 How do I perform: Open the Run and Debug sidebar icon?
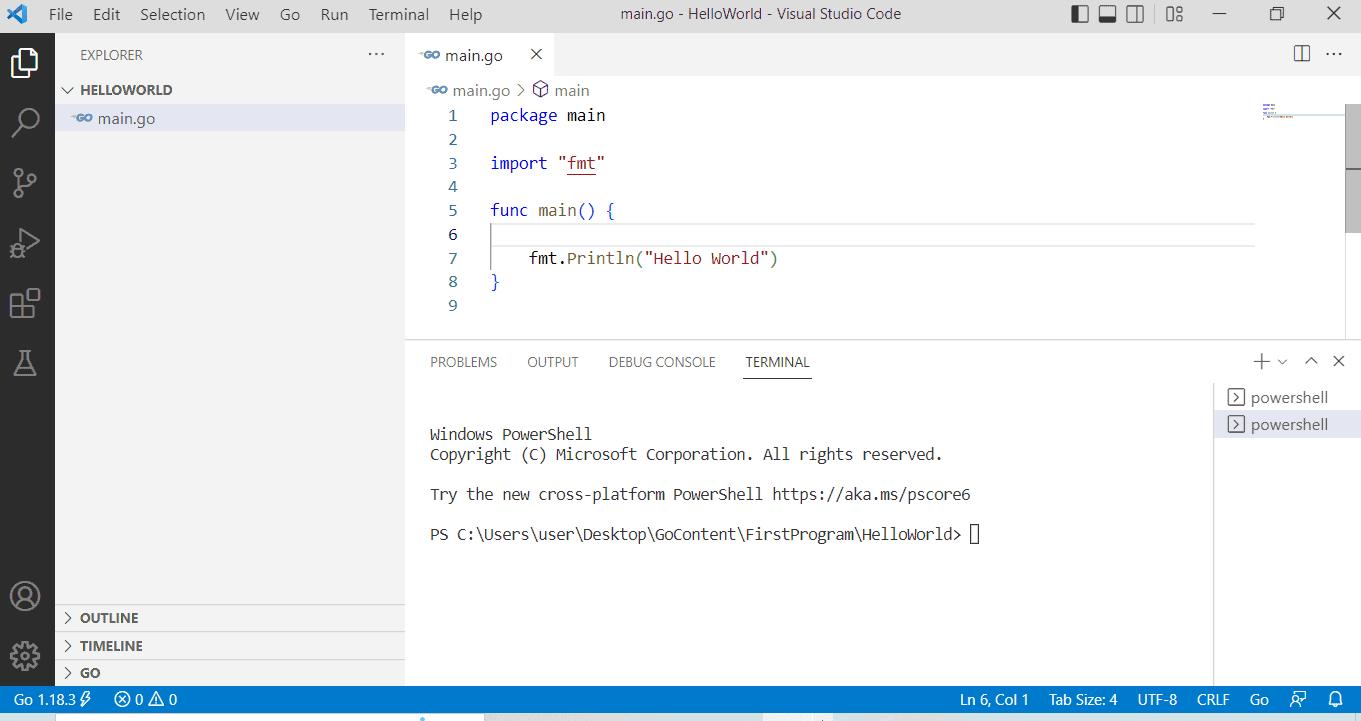point(24,242)
